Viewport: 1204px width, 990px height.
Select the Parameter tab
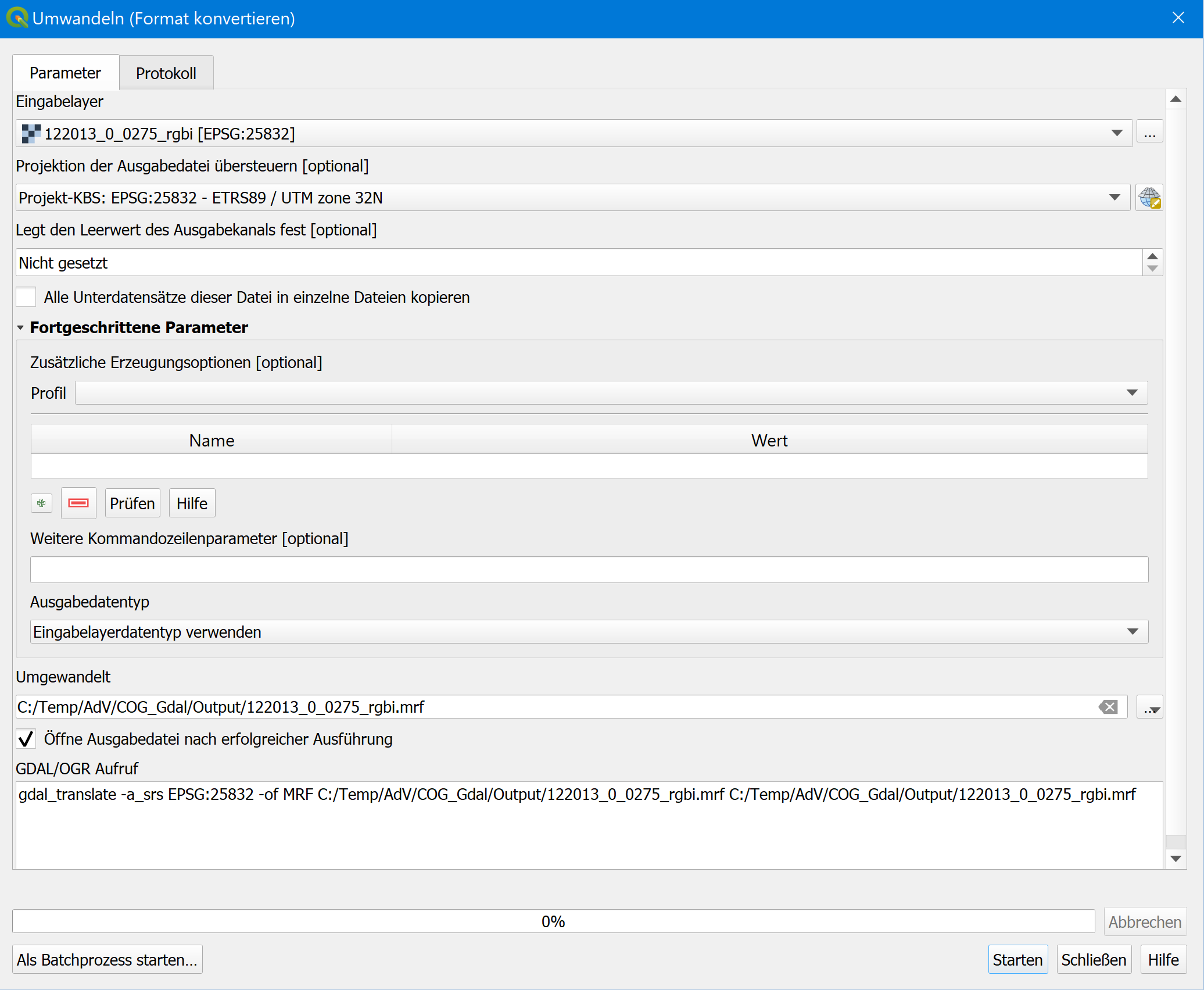click(64, 73)
